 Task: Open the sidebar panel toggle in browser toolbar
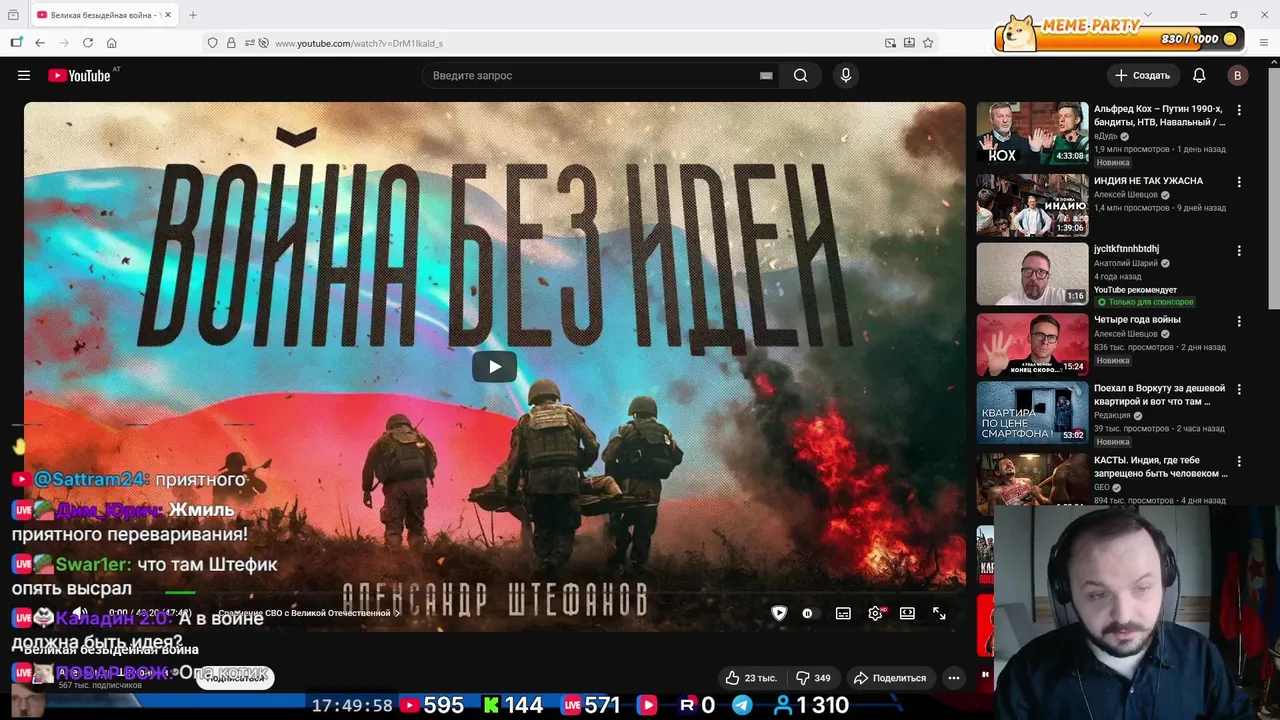click(x=16, y=43)
